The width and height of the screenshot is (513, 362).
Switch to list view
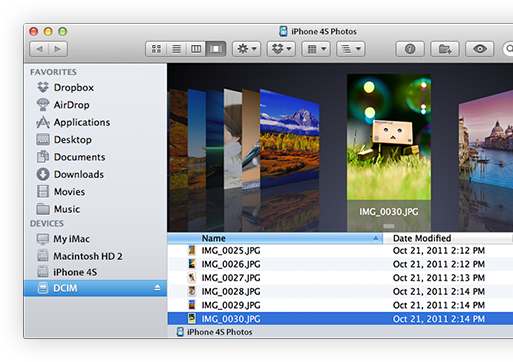click(x=176, y=49)
